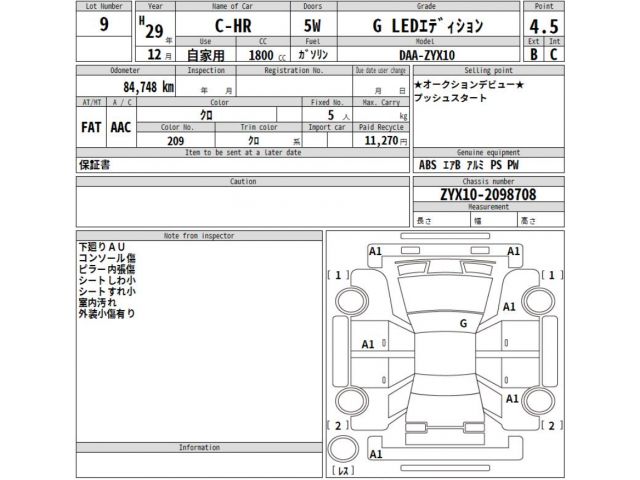Click the lot number 9 cell
640x480 pixels.
pyautogui.click(x=105, y=25)
